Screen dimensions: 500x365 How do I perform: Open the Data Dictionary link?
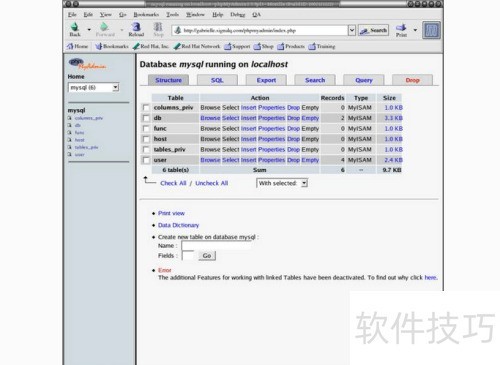click(x=178, y=225)
